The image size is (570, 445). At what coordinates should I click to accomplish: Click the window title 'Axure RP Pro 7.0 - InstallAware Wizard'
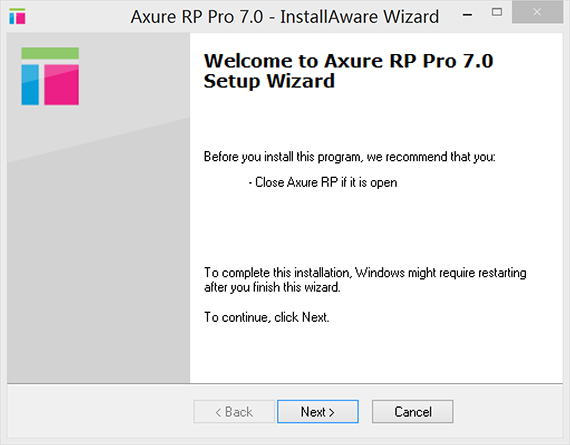pyautogui.click(x=285, y=17)
